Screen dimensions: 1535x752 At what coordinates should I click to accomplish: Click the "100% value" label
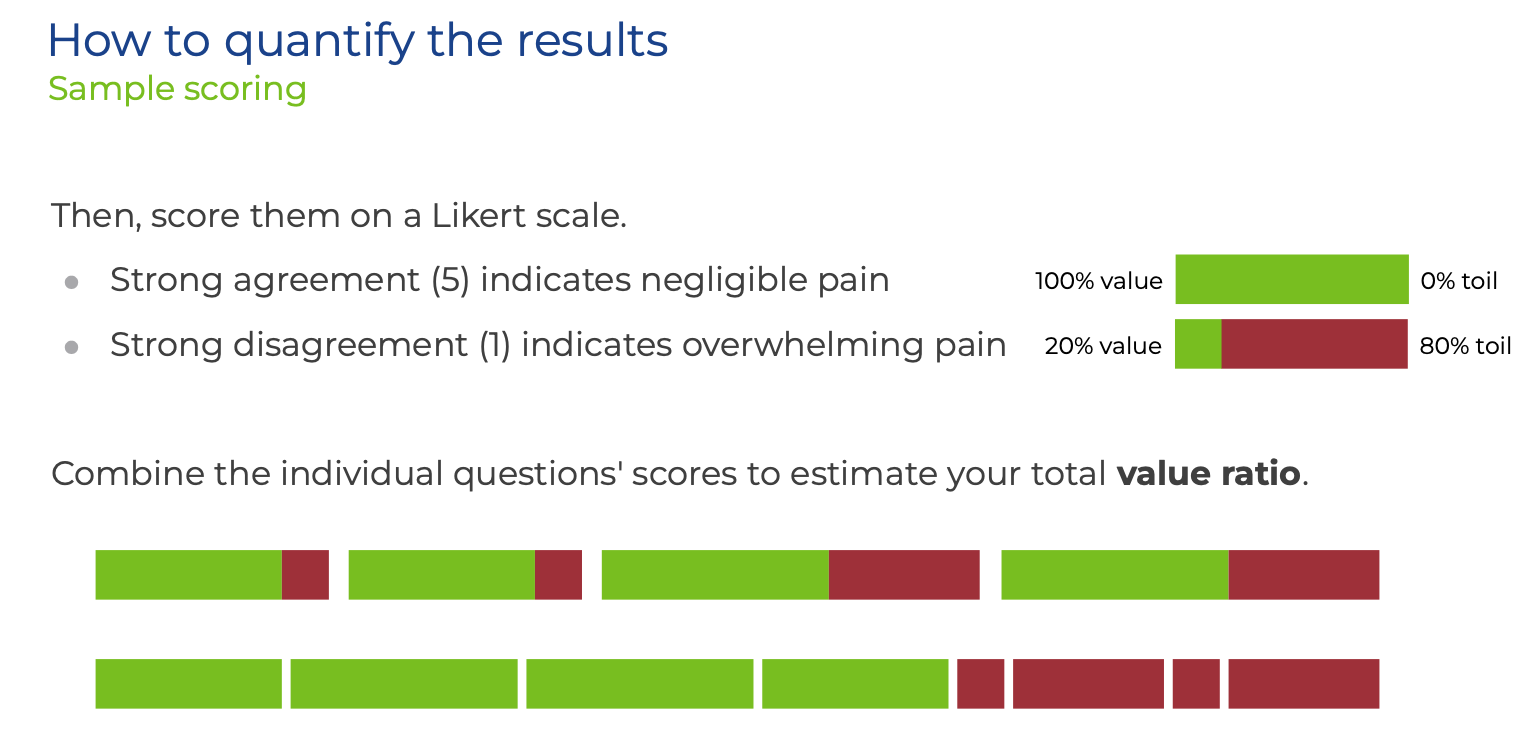click(x=1098, y=282)
